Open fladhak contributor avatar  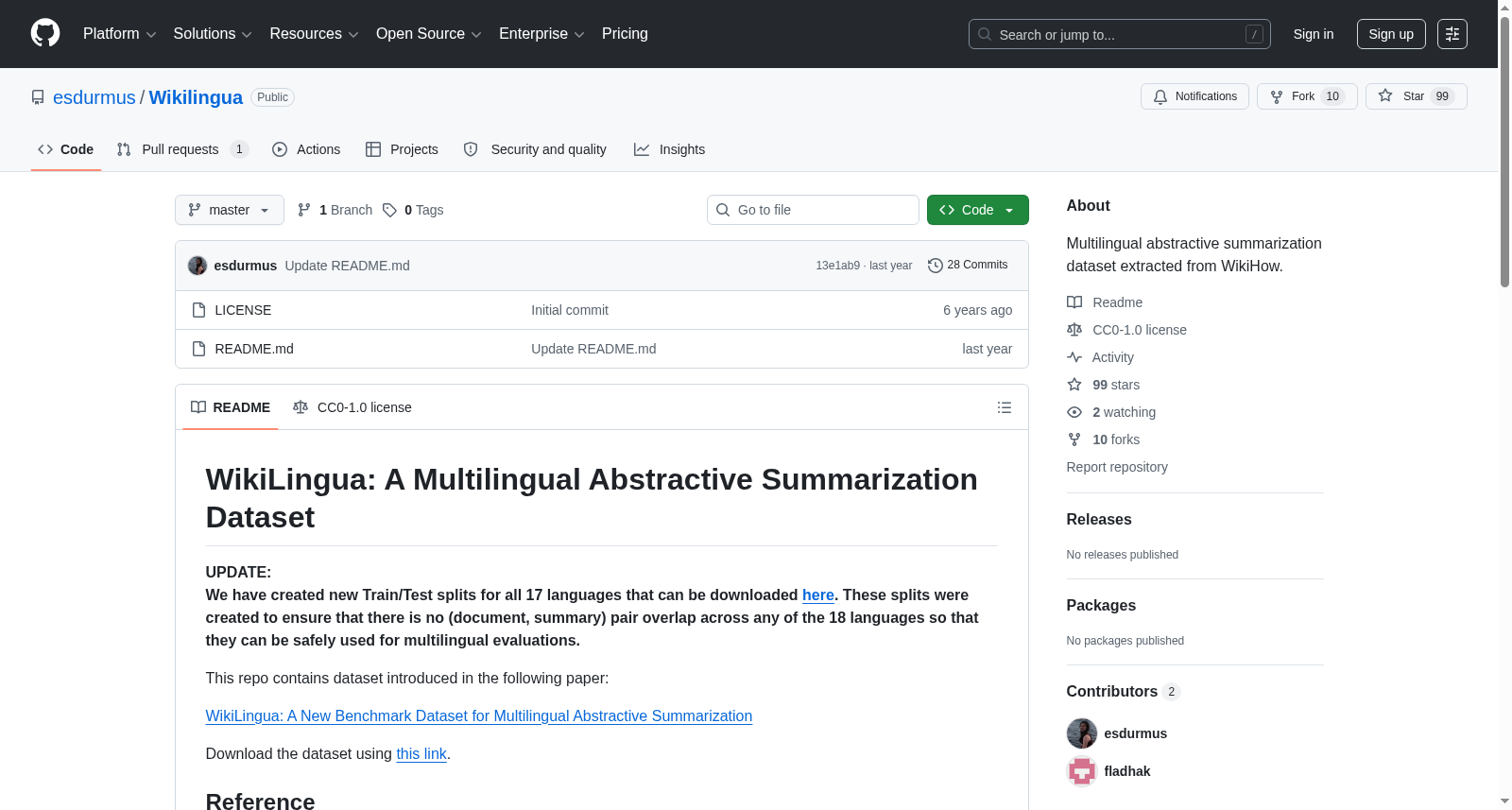click(x=1082, y=771)
